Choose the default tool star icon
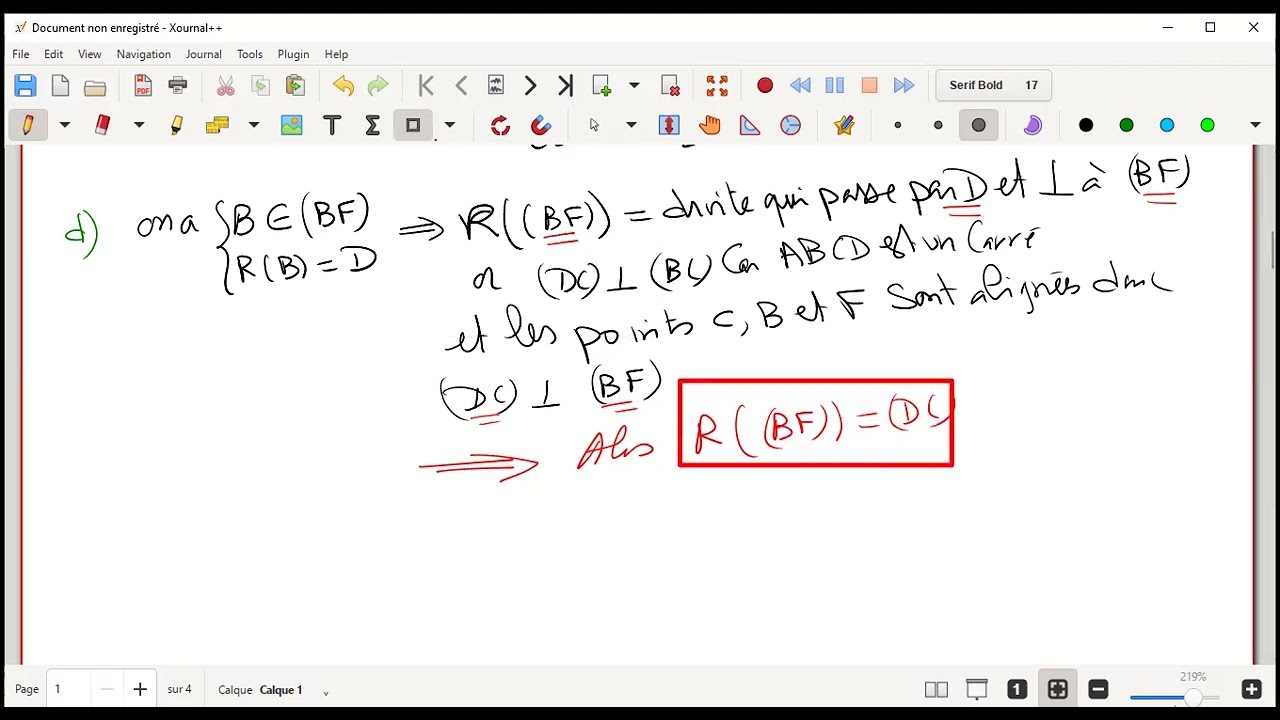1280x720 pixels. [x=844, y=125]
